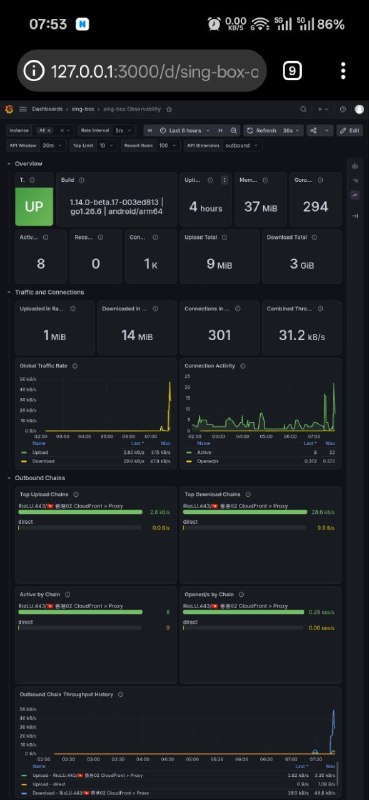Select the Top Upload Chains proxy bar
The image size is (369, 800).
pos(80,512)
